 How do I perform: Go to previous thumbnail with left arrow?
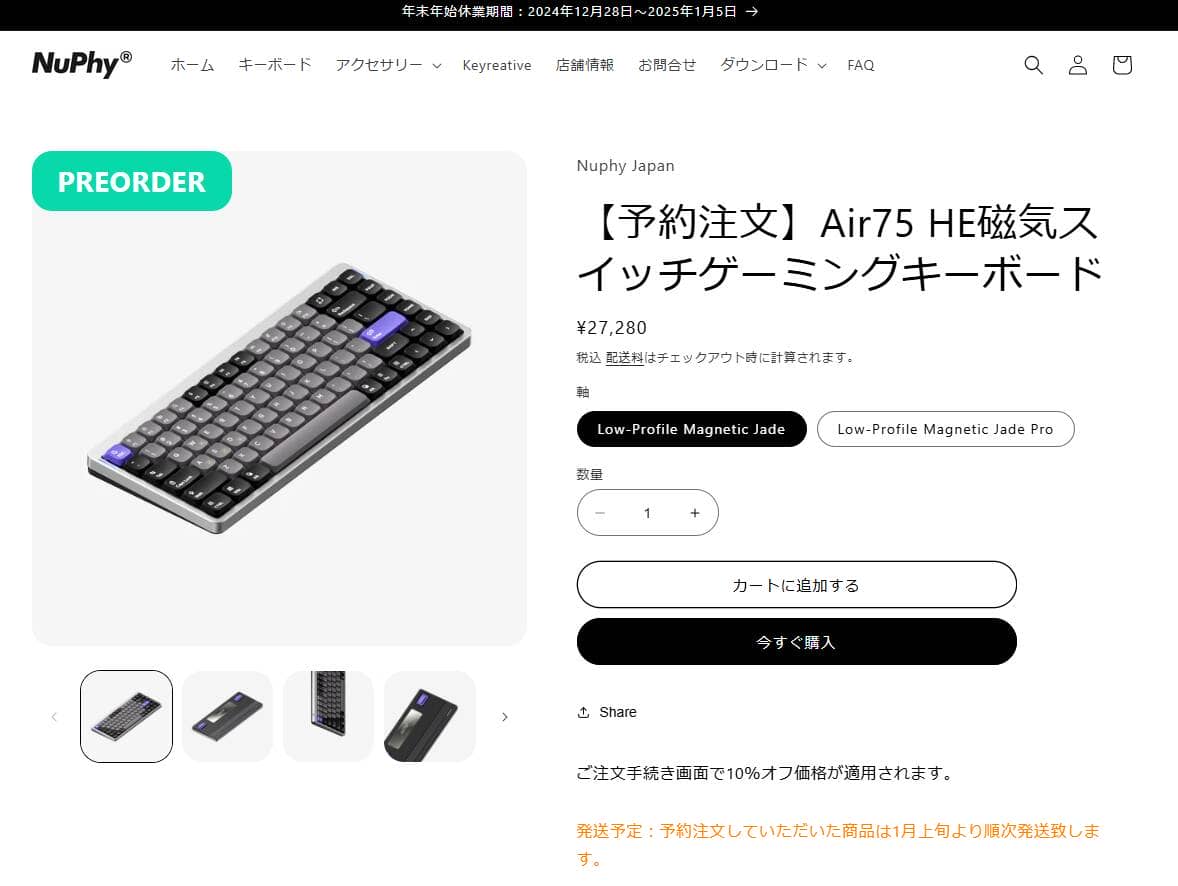click(x=54, y=717)
